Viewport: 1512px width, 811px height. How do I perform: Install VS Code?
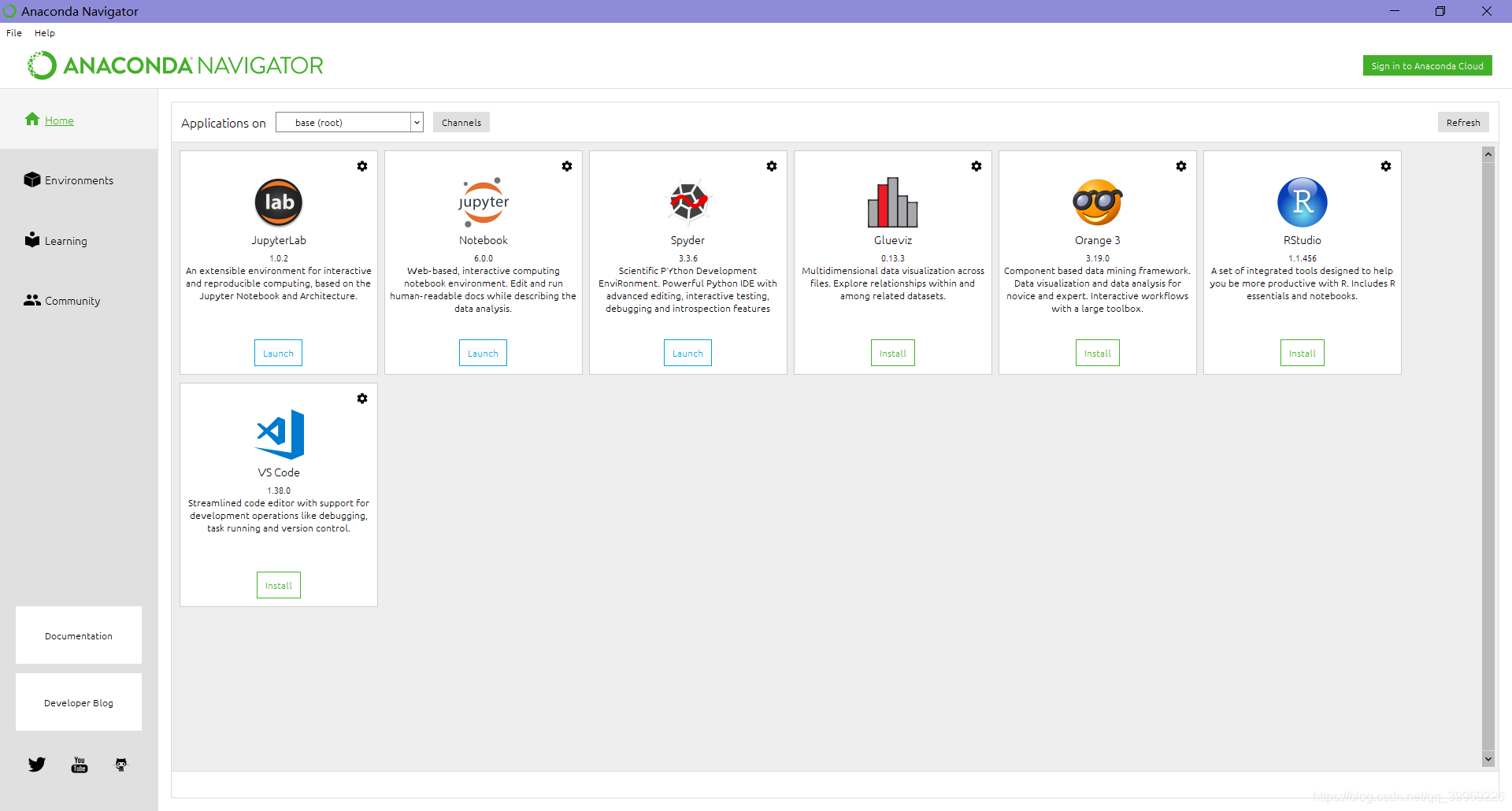(279, 586)
